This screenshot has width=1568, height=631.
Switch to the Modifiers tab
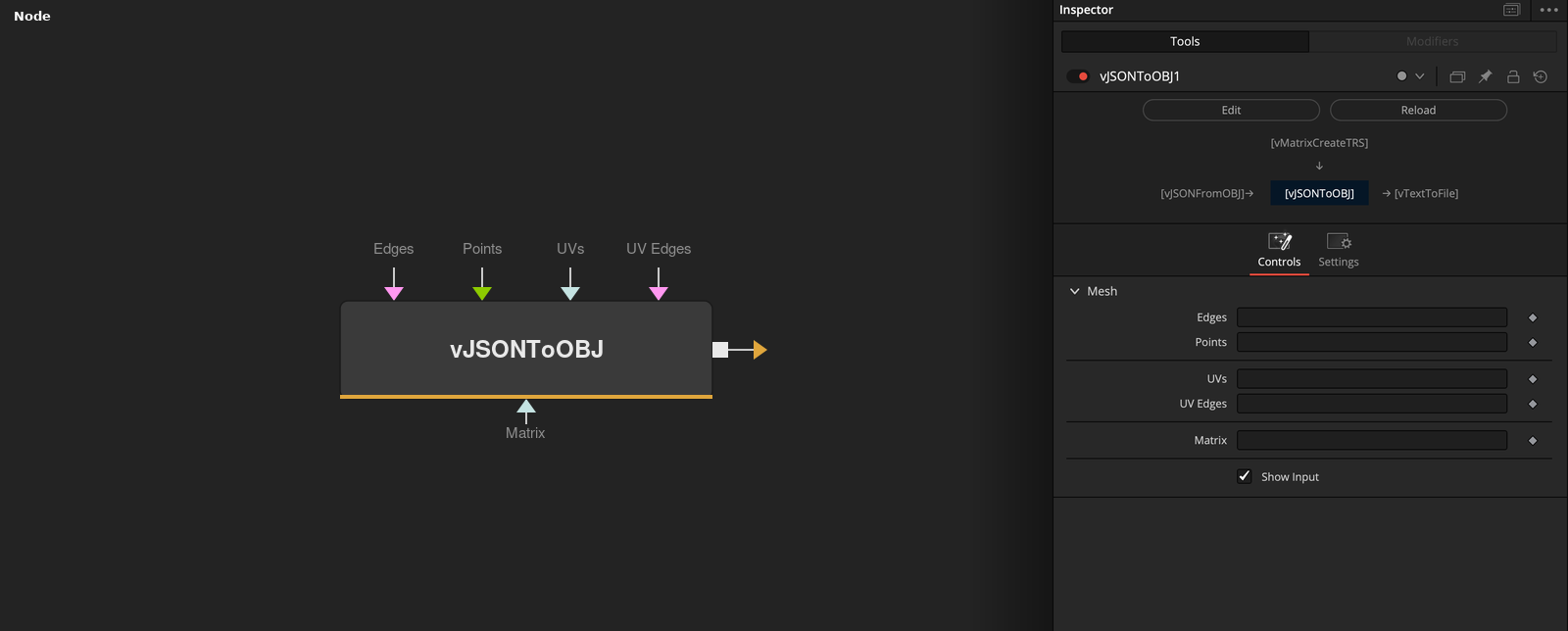(1433, 41)
